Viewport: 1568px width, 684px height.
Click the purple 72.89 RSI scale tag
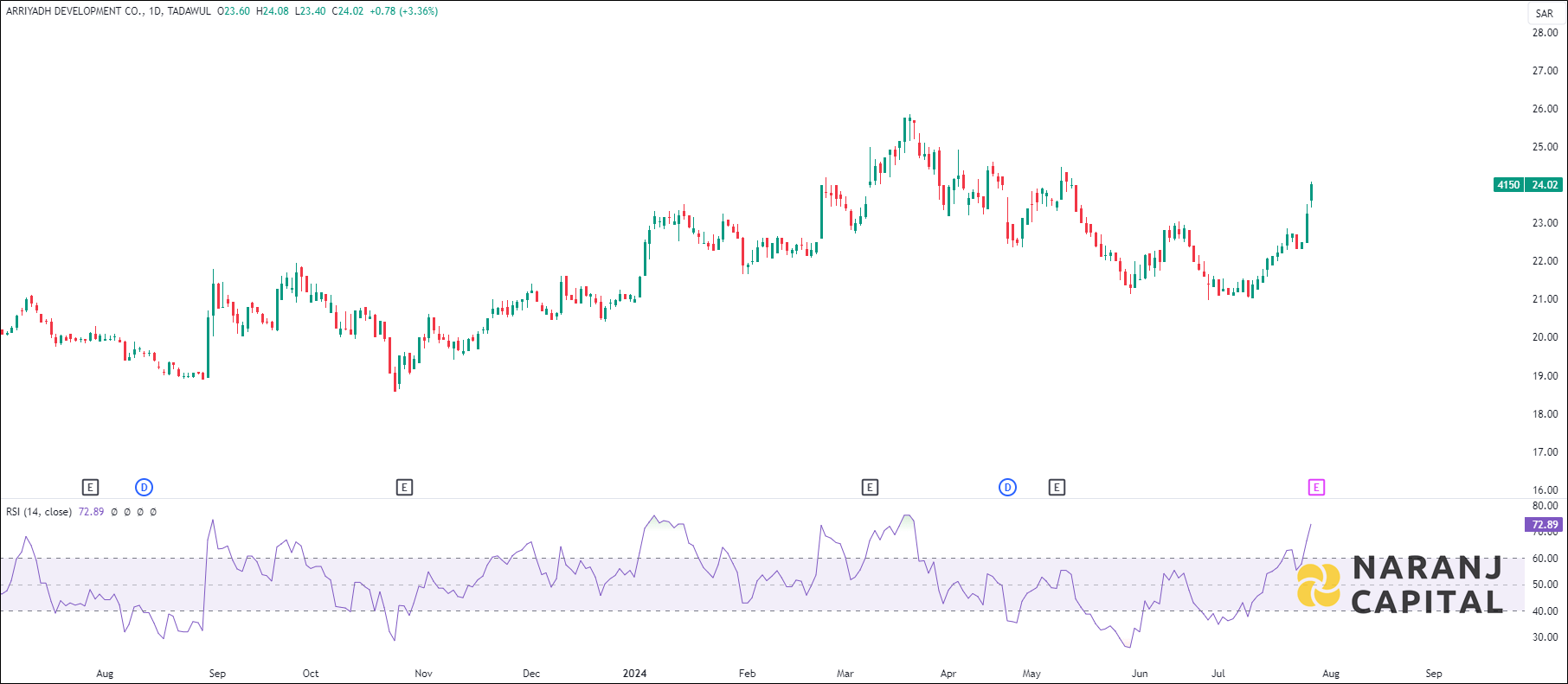pyautogui.click(x=1545, y=525)
